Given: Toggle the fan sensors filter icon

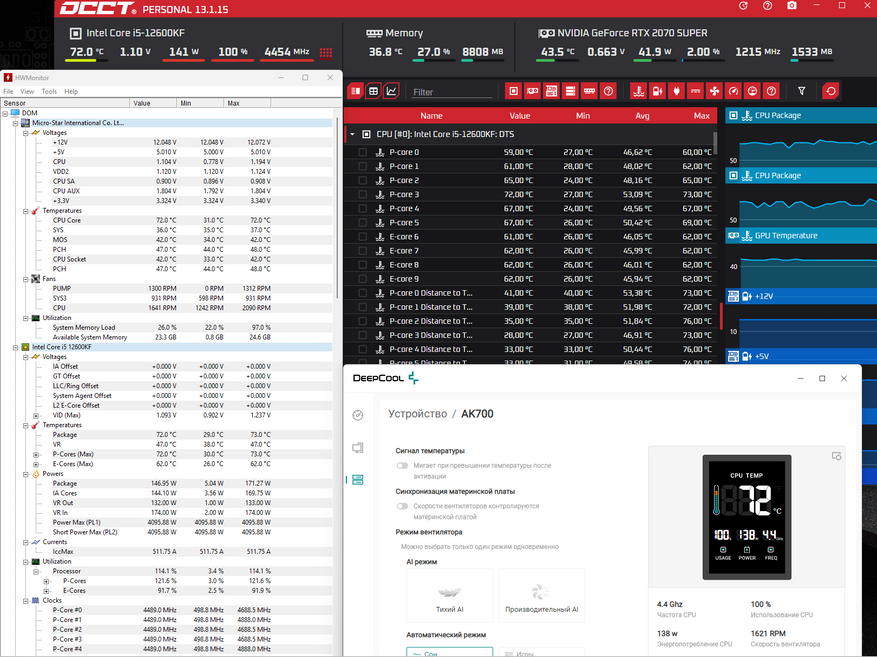Looking at the screenshot, I should point(714,91).
